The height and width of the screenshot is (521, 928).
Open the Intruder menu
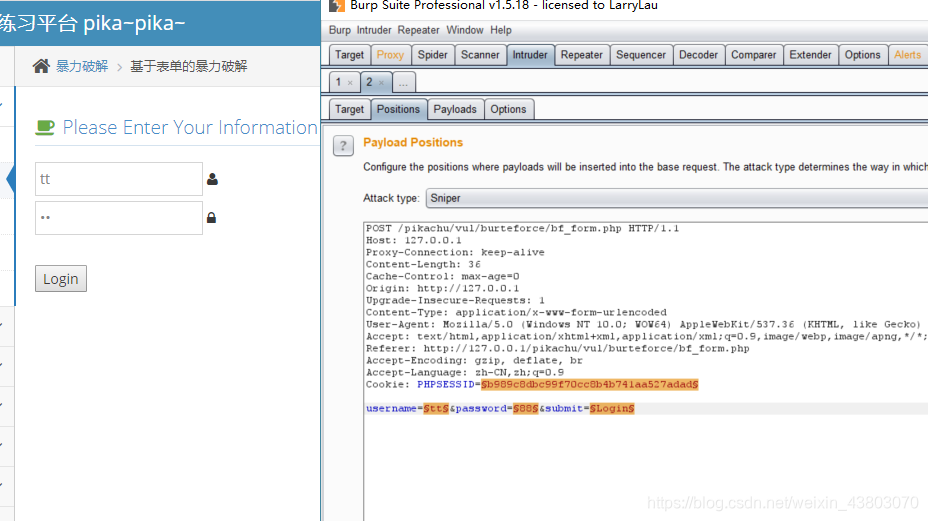click(373, 30)
